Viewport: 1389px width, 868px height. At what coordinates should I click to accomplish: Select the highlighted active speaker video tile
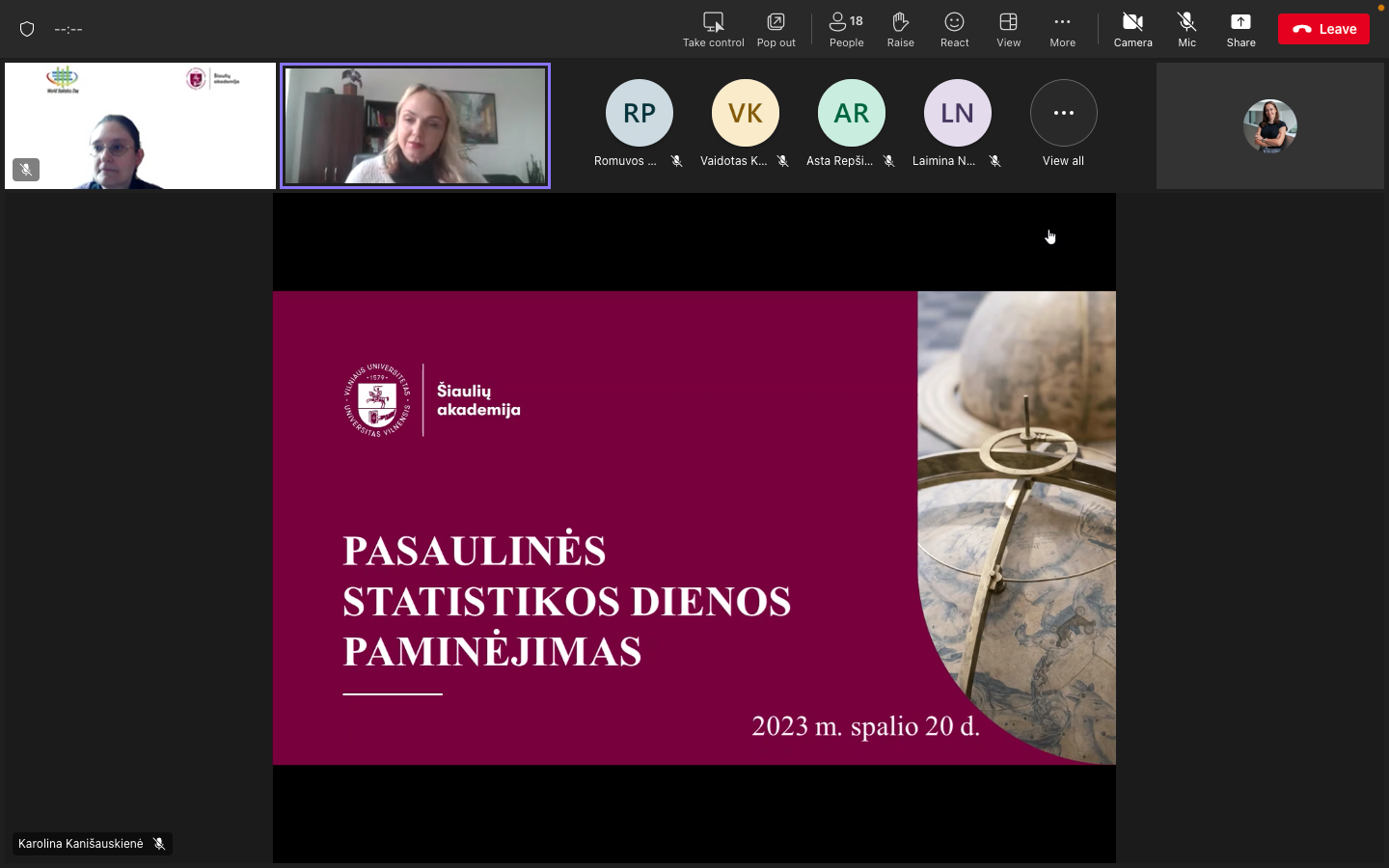pos(415,125)
